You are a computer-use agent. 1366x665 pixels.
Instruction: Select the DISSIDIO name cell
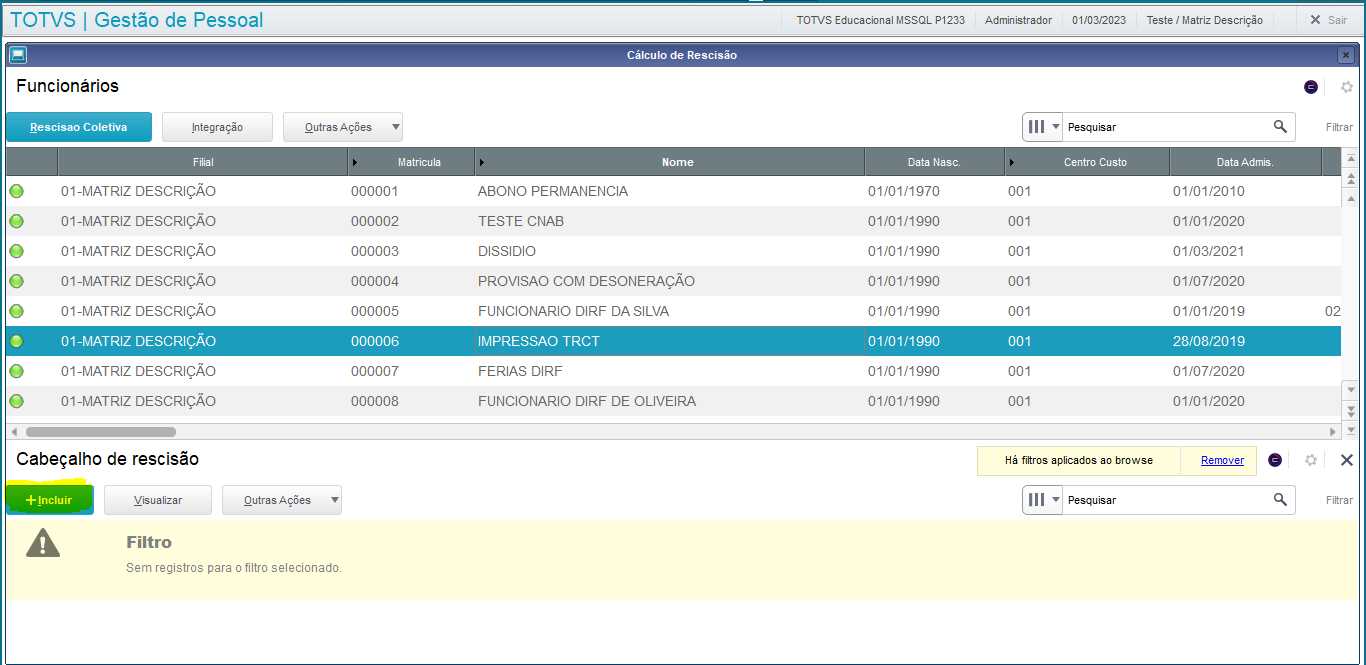tap(669, 251)
